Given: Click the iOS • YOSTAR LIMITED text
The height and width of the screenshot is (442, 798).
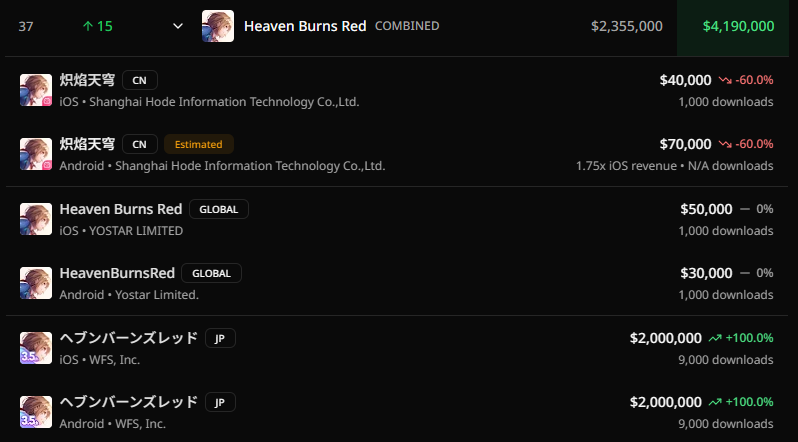Looking at the screenshot, I should click(121, 231).
